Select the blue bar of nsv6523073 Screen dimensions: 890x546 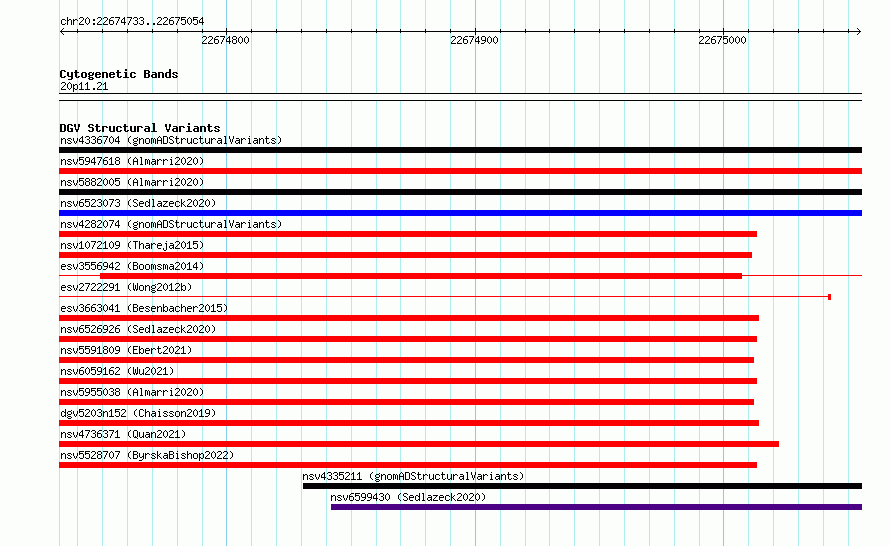(460, 213)
